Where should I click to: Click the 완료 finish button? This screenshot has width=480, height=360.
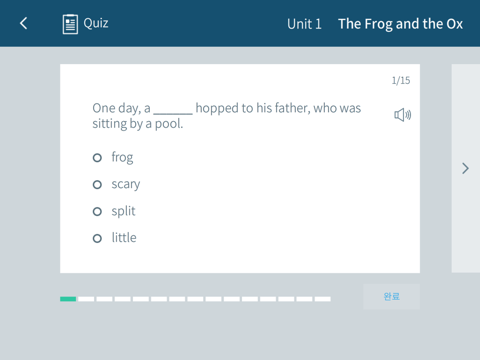391,296
